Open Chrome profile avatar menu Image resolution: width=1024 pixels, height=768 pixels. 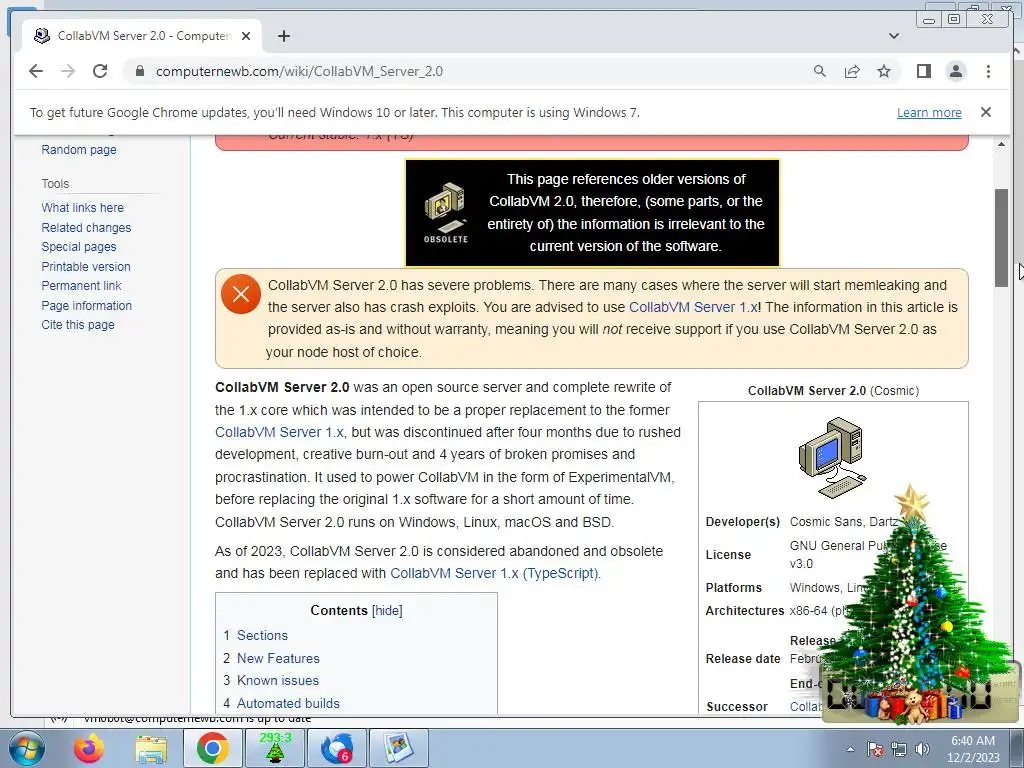click(955, 71)
